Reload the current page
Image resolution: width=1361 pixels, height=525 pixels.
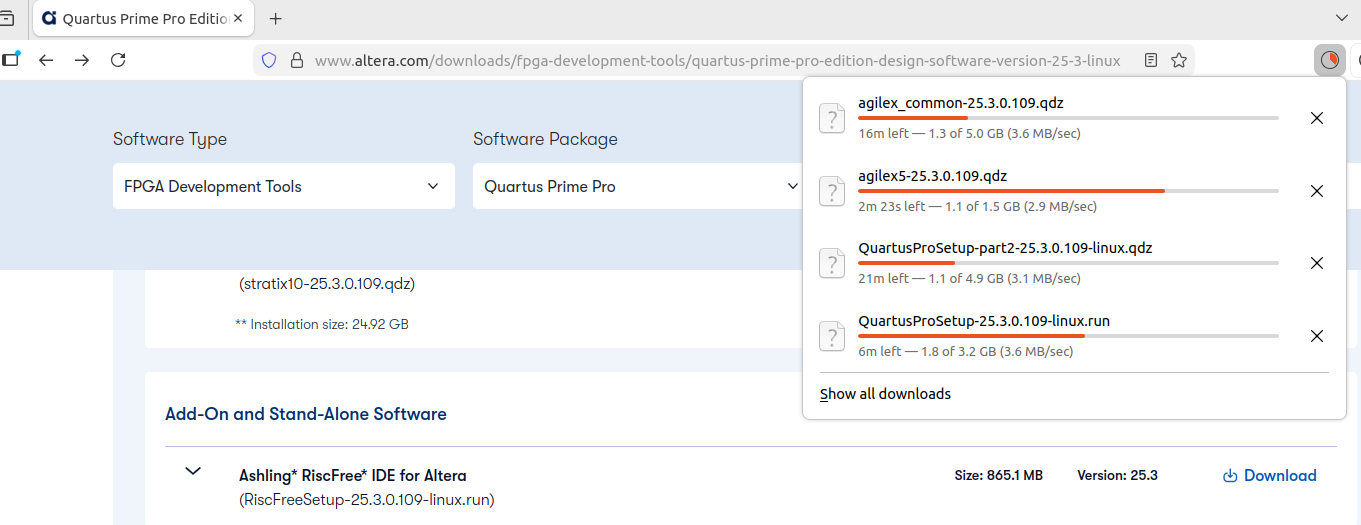(118, 60)
